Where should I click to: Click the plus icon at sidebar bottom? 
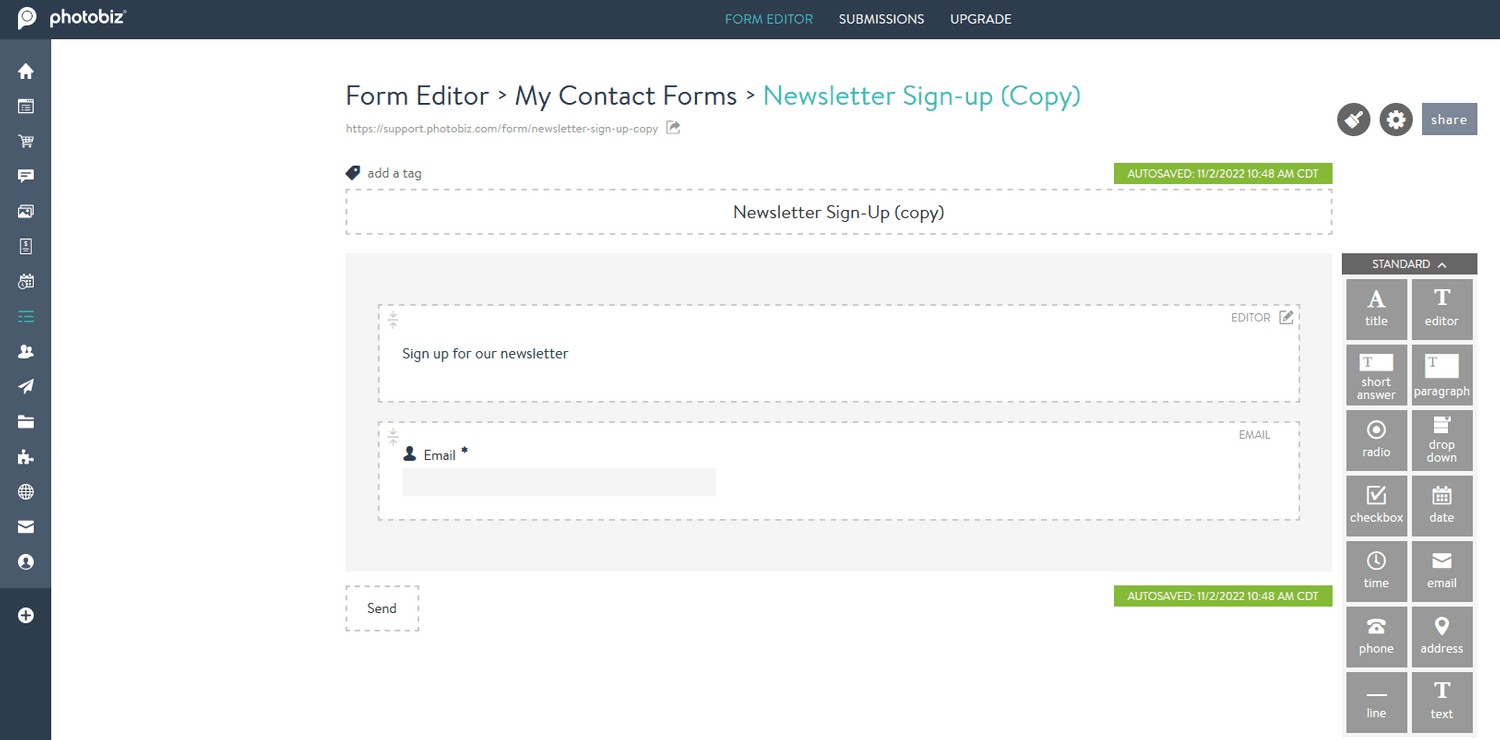pyautogui.click(x=25, y=615)
